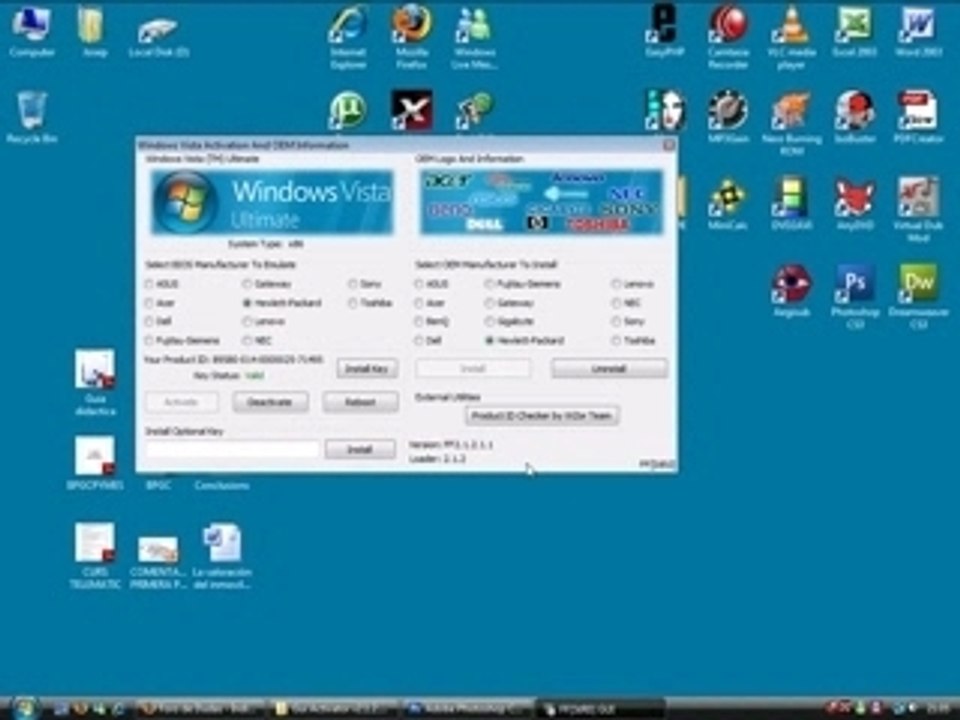Click the Firefox taskbar window button
The height and width of the screenshot is (720, 960).
[201, 709]
